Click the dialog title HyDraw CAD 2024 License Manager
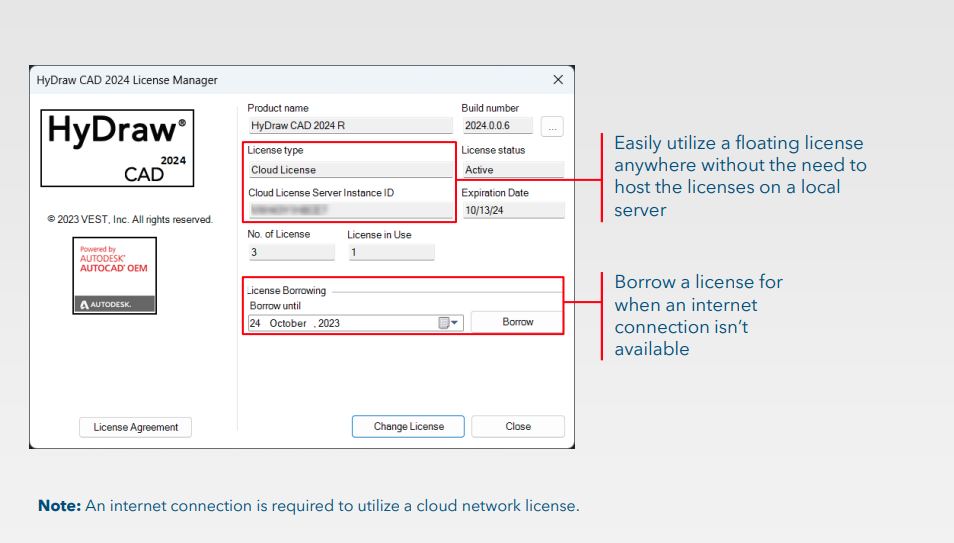The width and height of the screenshot is (954, 543). click(127, 80)
